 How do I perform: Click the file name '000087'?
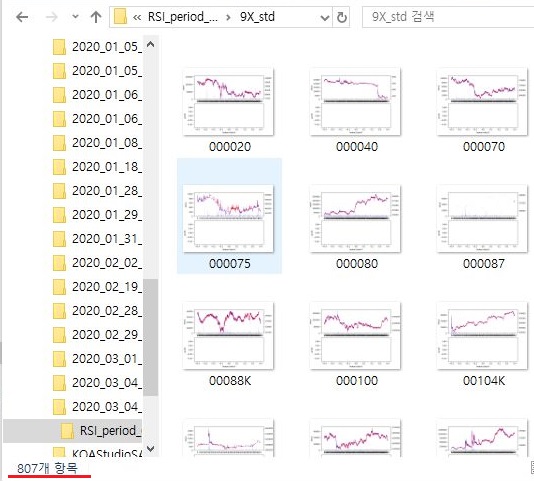pyautogui.click(x=484, y=264)
